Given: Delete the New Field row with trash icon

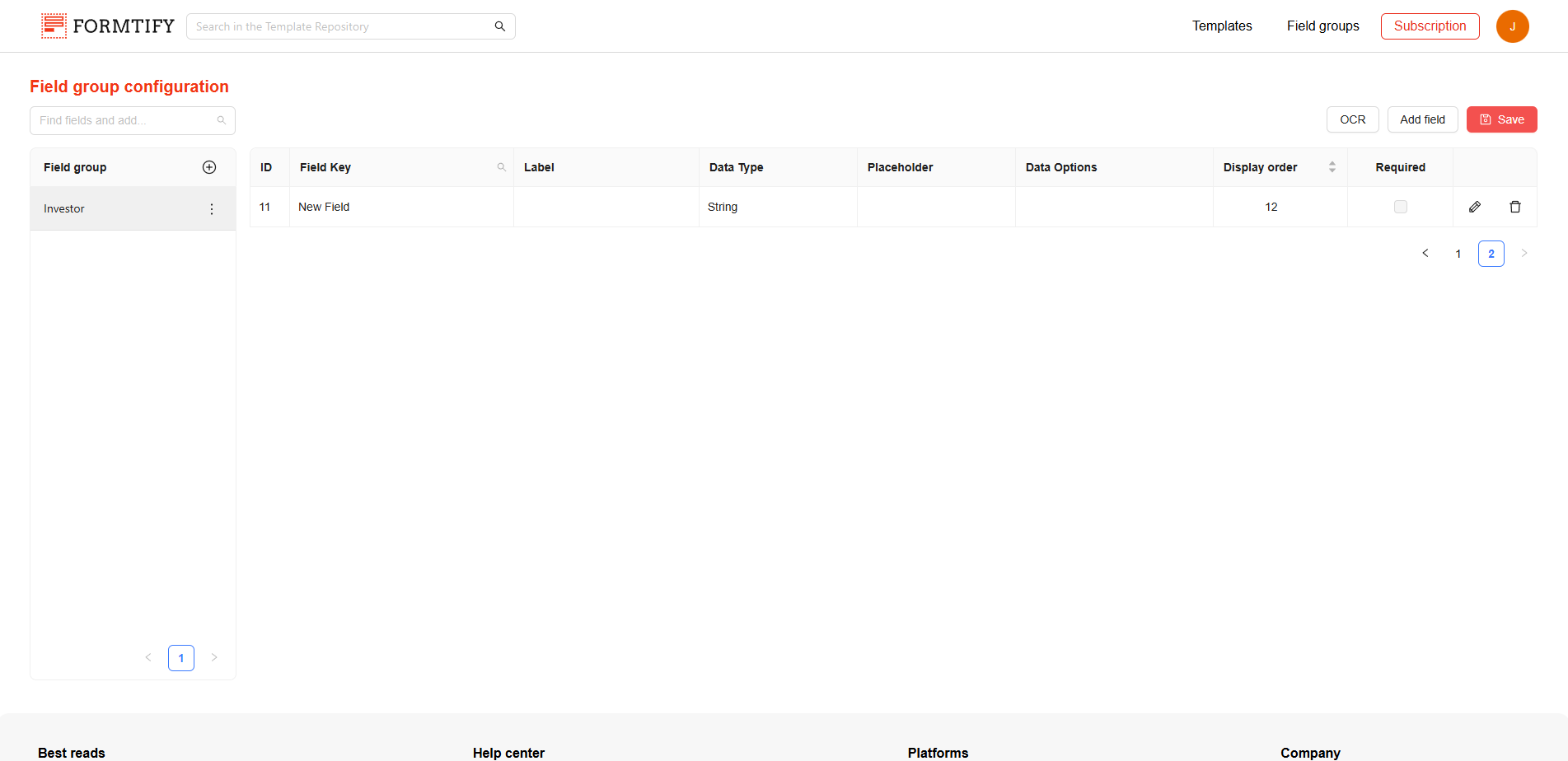Looking at the screenshot, I should tap(1514, 207).
